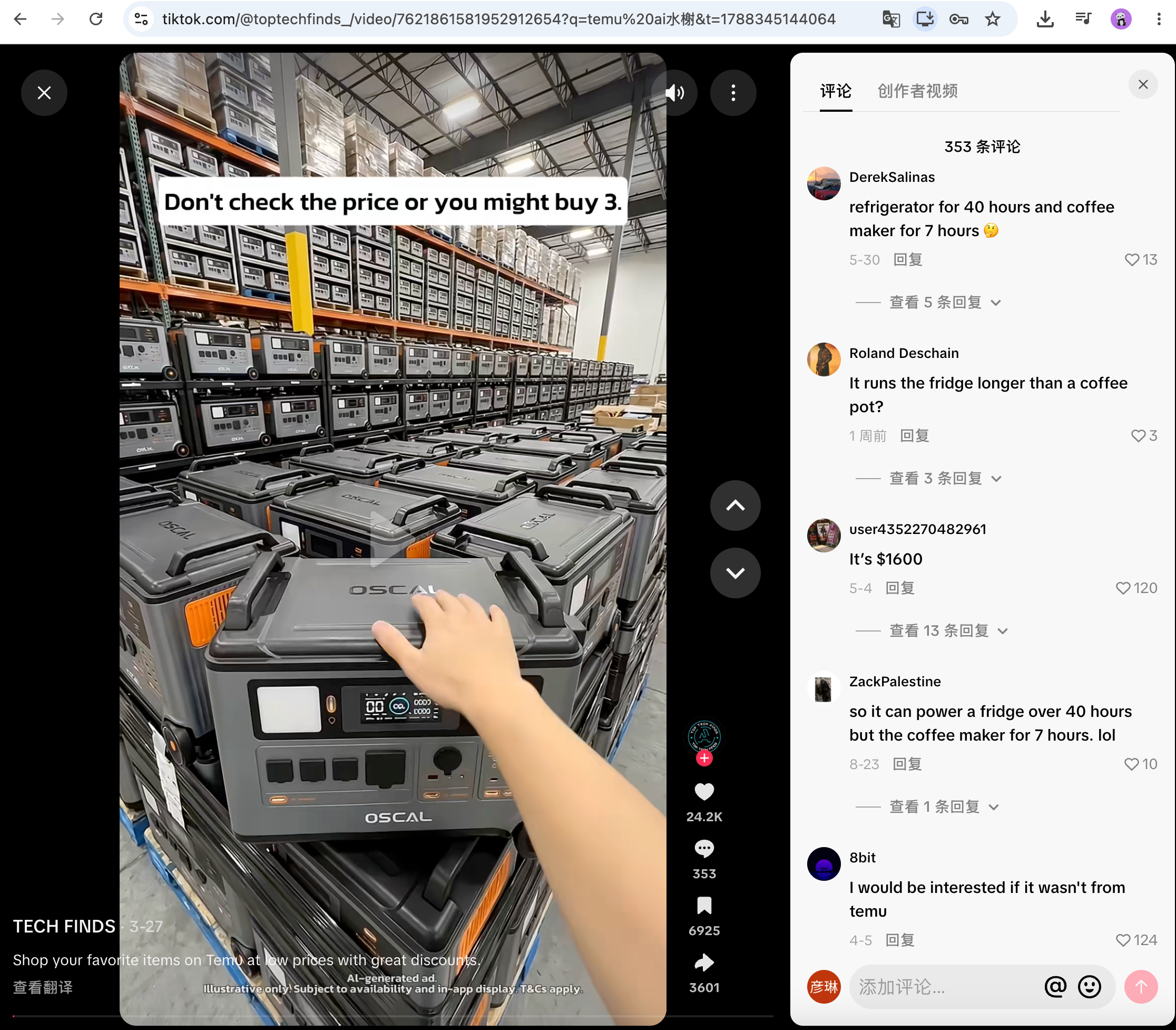Open Roland Deschain avatar
1176x1030 pixels.
tap(824, 359)
